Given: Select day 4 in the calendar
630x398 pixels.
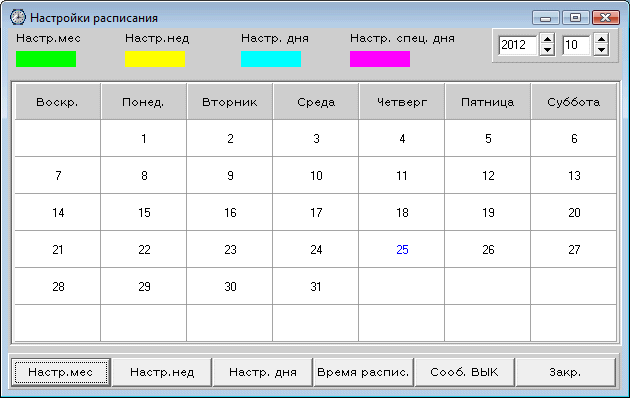Looking at the screenshot, I should pos(401,139).
